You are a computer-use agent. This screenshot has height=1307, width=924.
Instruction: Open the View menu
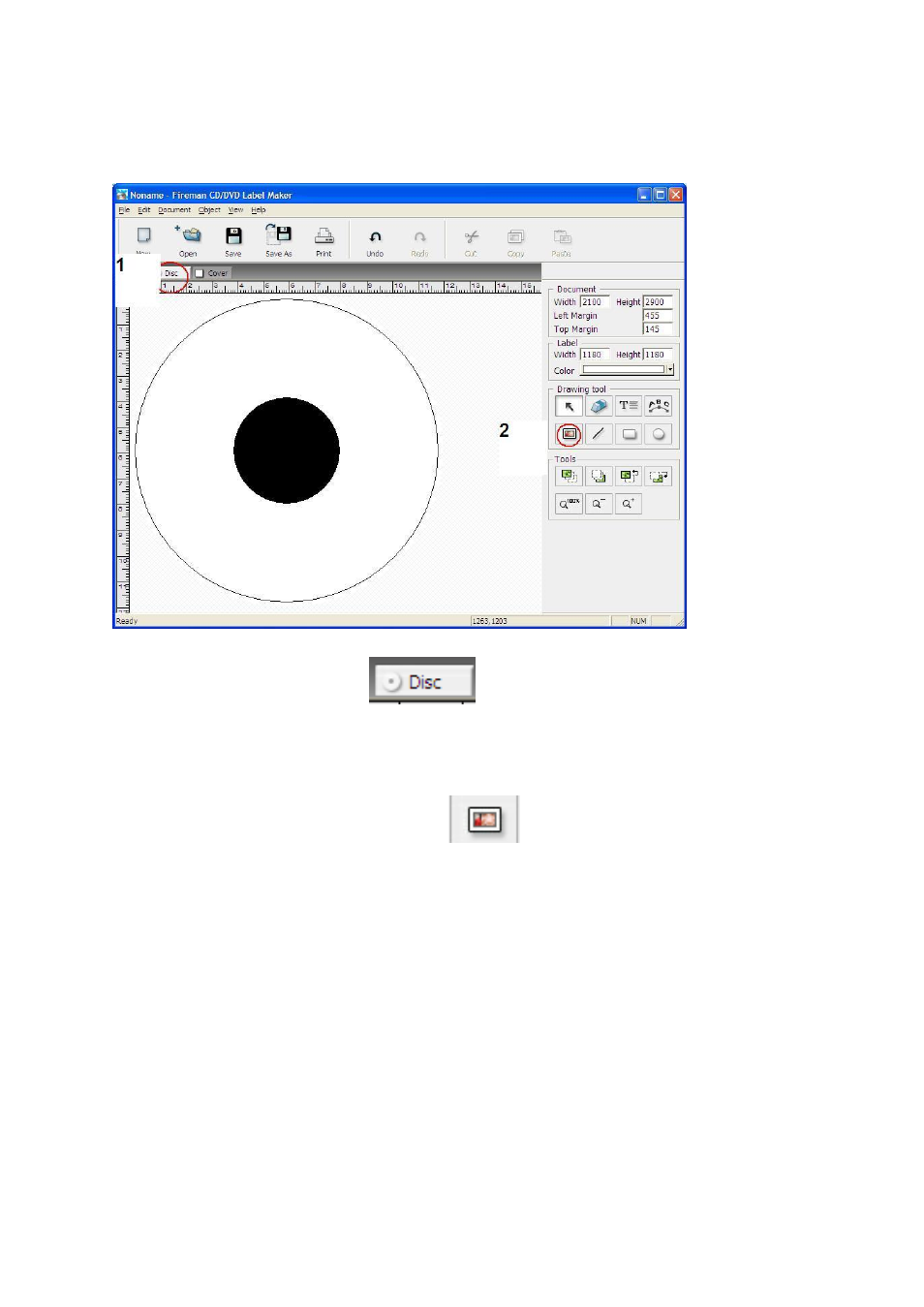236,210
